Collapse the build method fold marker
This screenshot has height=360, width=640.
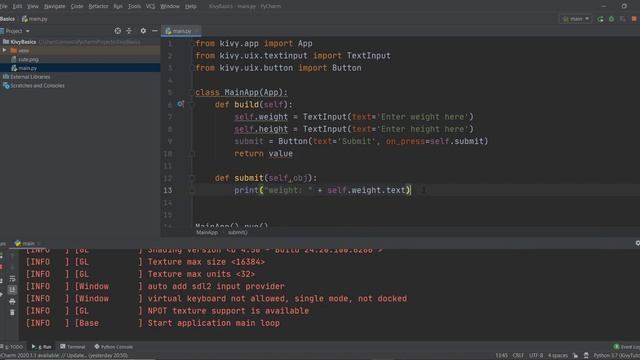[191, 104]
